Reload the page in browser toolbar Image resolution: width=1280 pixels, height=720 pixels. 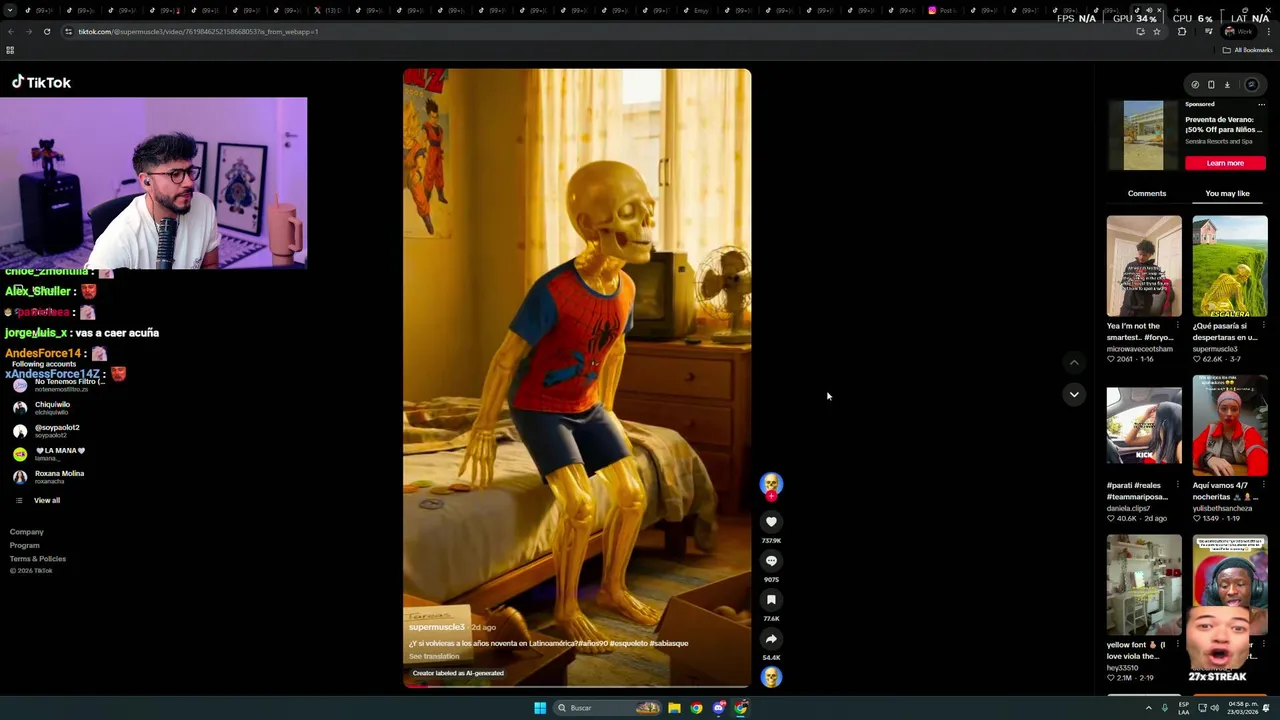47,31
